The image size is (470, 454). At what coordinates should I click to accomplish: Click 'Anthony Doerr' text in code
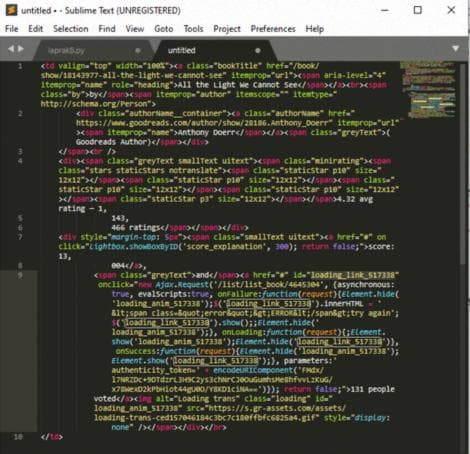click(x=207, y=132)
